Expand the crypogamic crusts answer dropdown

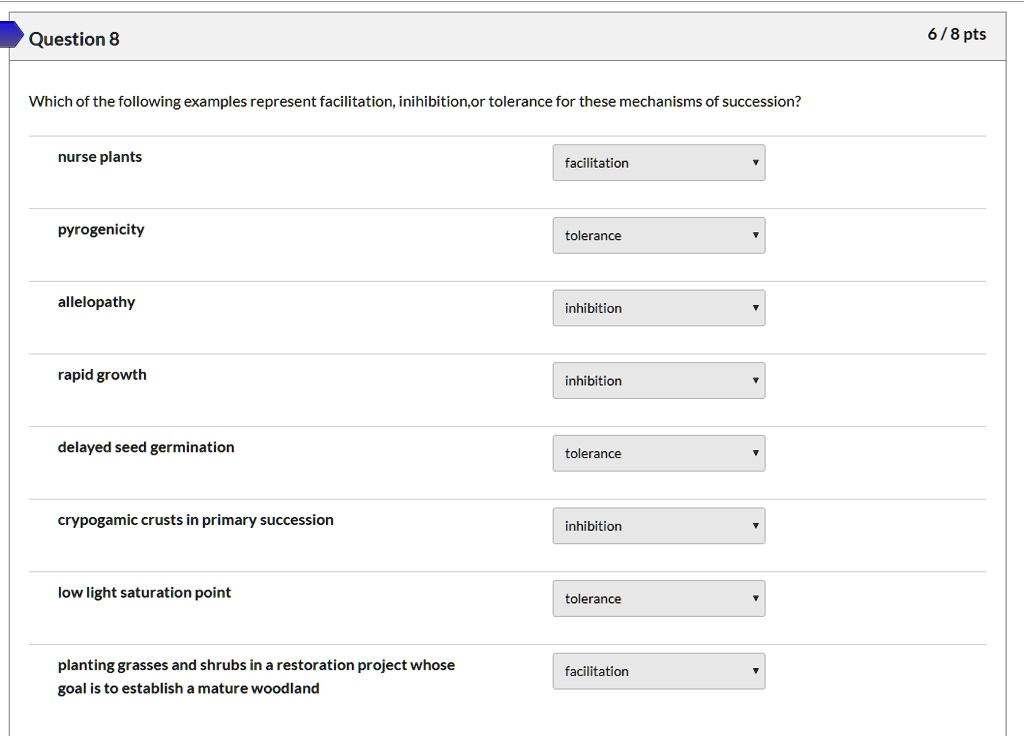pos(658,526)
